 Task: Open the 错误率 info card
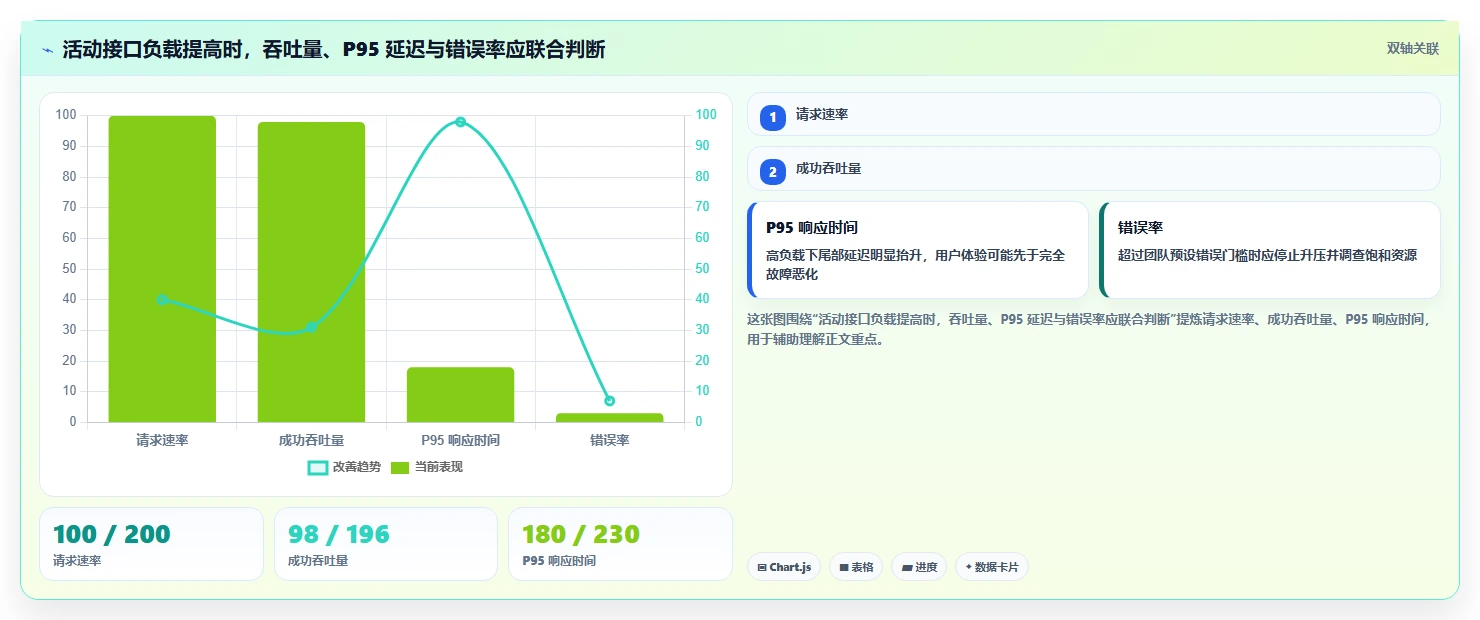pyautogui.click(x=1269, y=250)
